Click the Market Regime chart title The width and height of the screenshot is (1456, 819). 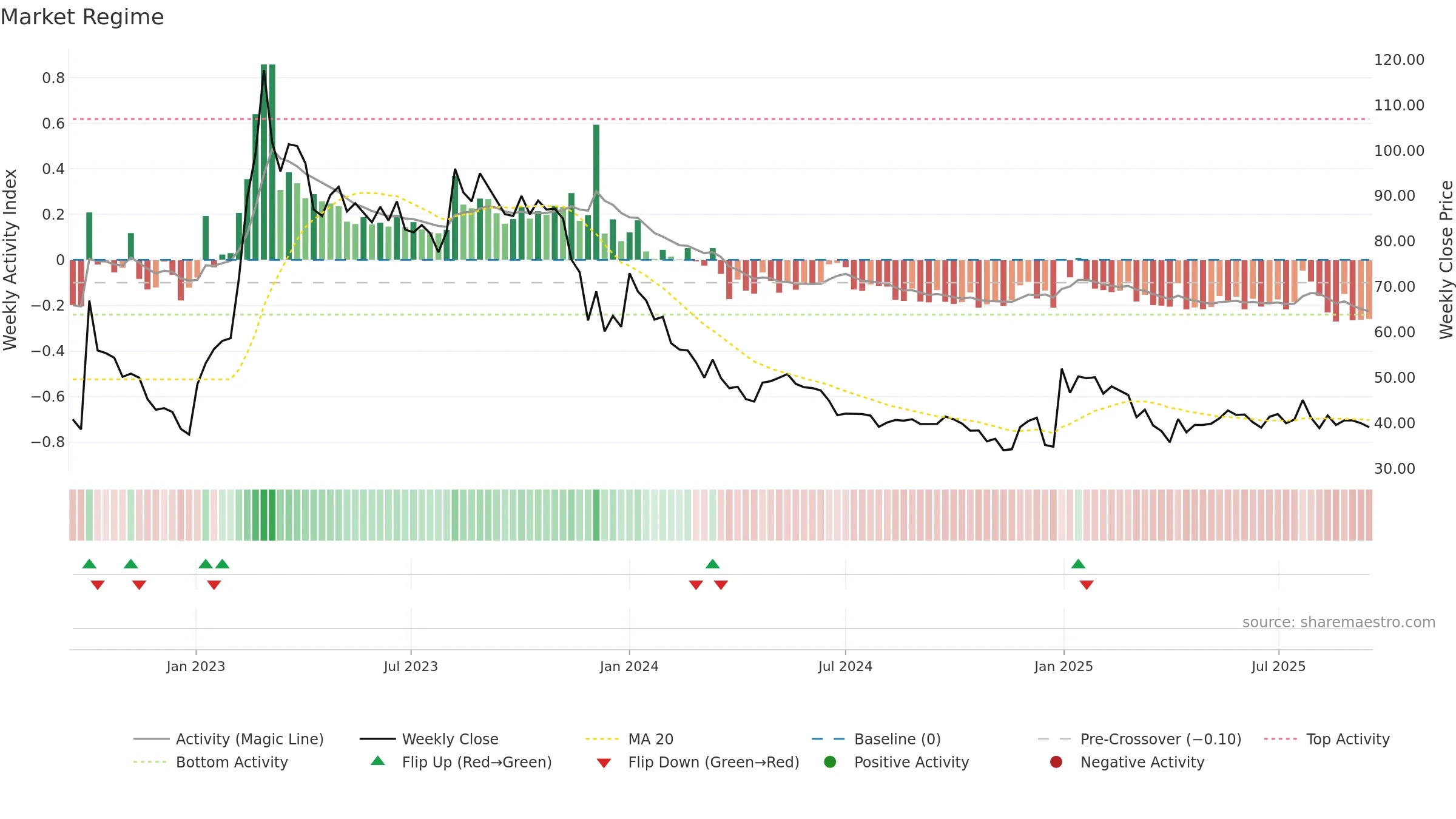[x=82, y=17]
